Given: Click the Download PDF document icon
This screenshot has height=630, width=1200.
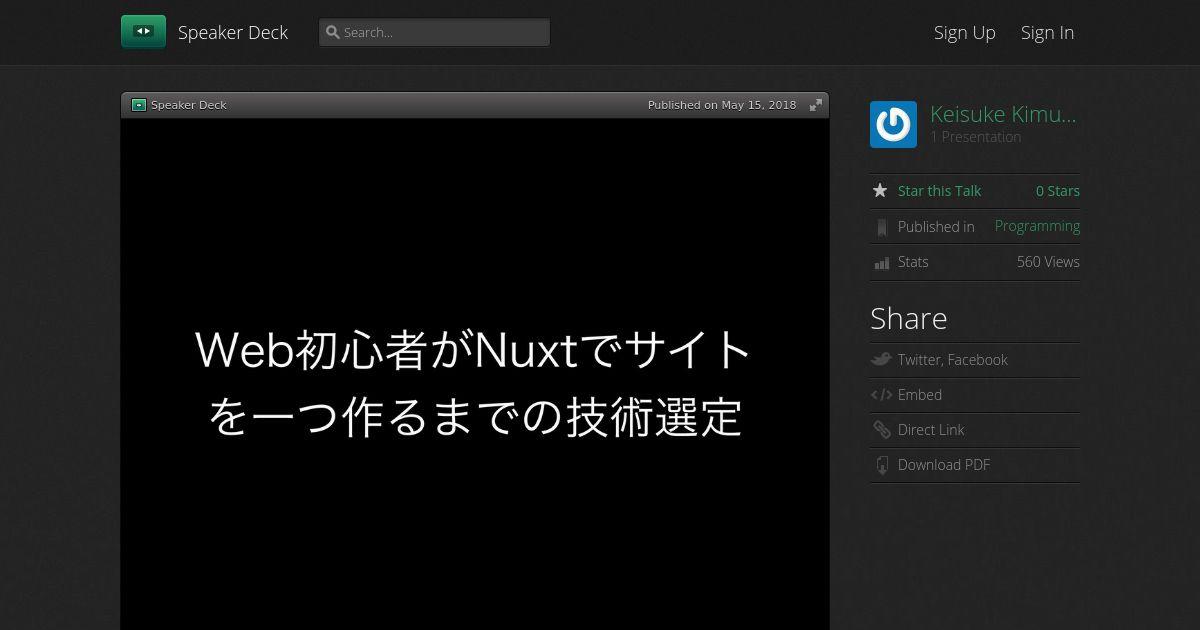Looking at the screenshot, I should [881, 465].
